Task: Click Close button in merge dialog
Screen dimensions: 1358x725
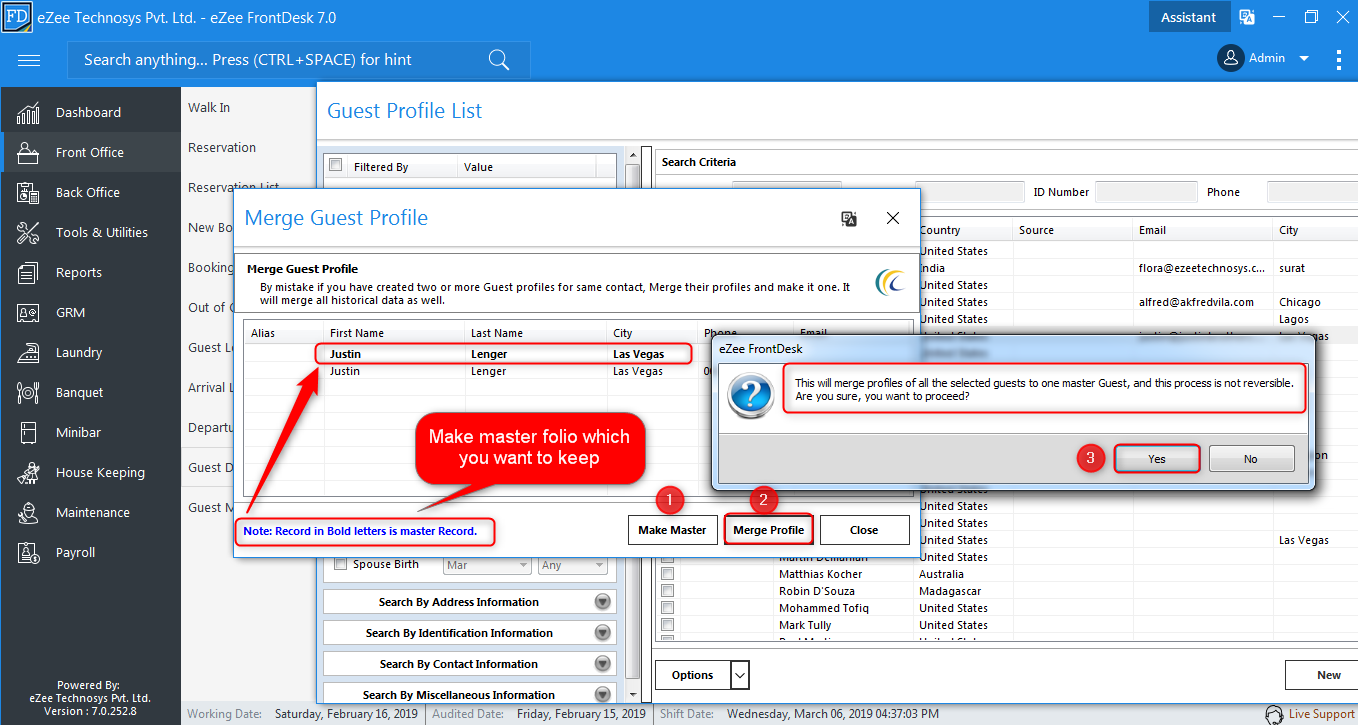Action: click(864, 530)
